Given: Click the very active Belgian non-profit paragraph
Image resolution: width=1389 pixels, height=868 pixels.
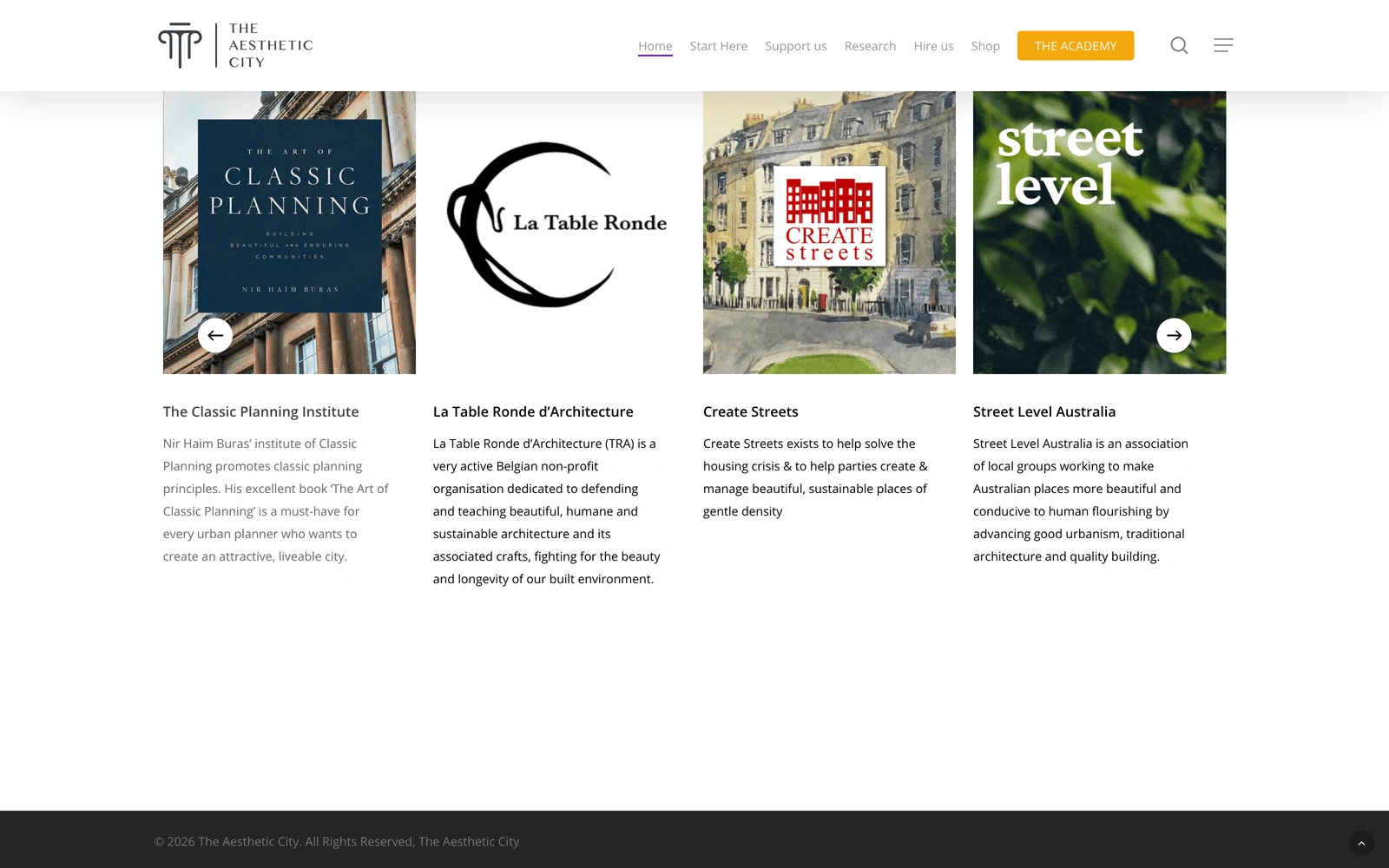Looking at the screenshot, I should pos(547,511).
